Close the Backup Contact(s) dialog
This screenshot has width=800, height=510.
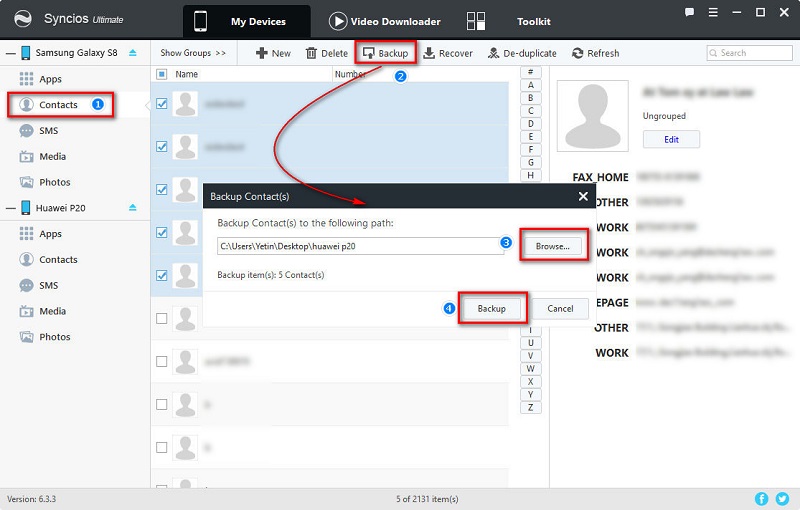(x=583, y=196)
